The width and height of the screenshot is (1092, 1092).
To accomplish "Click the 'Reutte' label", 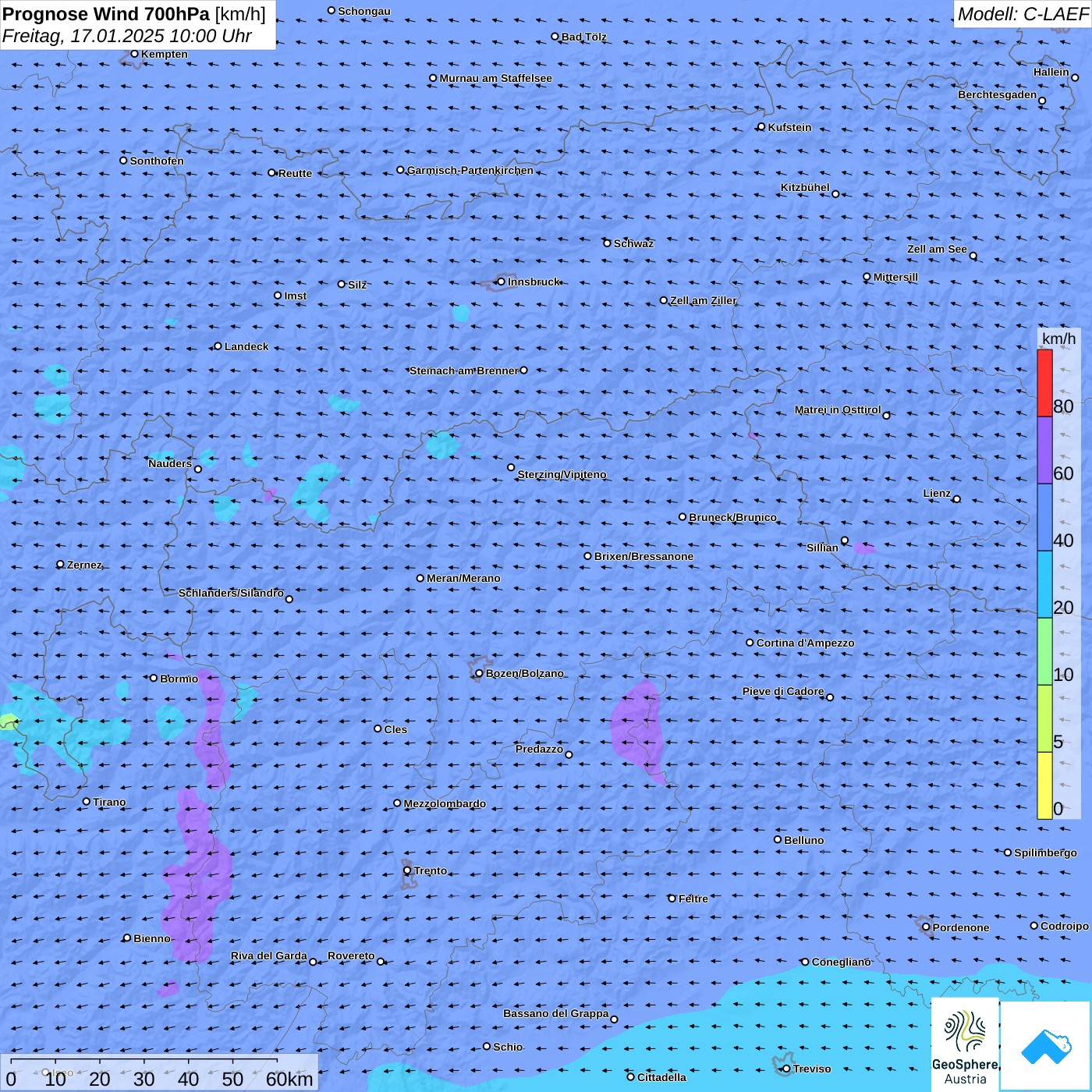I will pos(295,173).
